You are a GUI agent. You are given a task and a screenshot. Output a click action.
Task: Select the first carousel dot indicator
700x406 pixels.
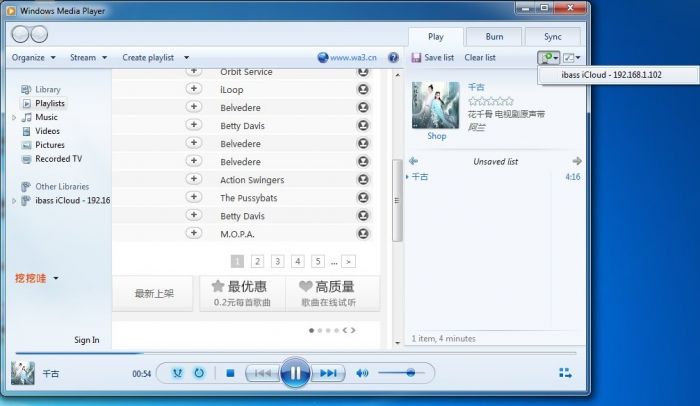[311, 331]
